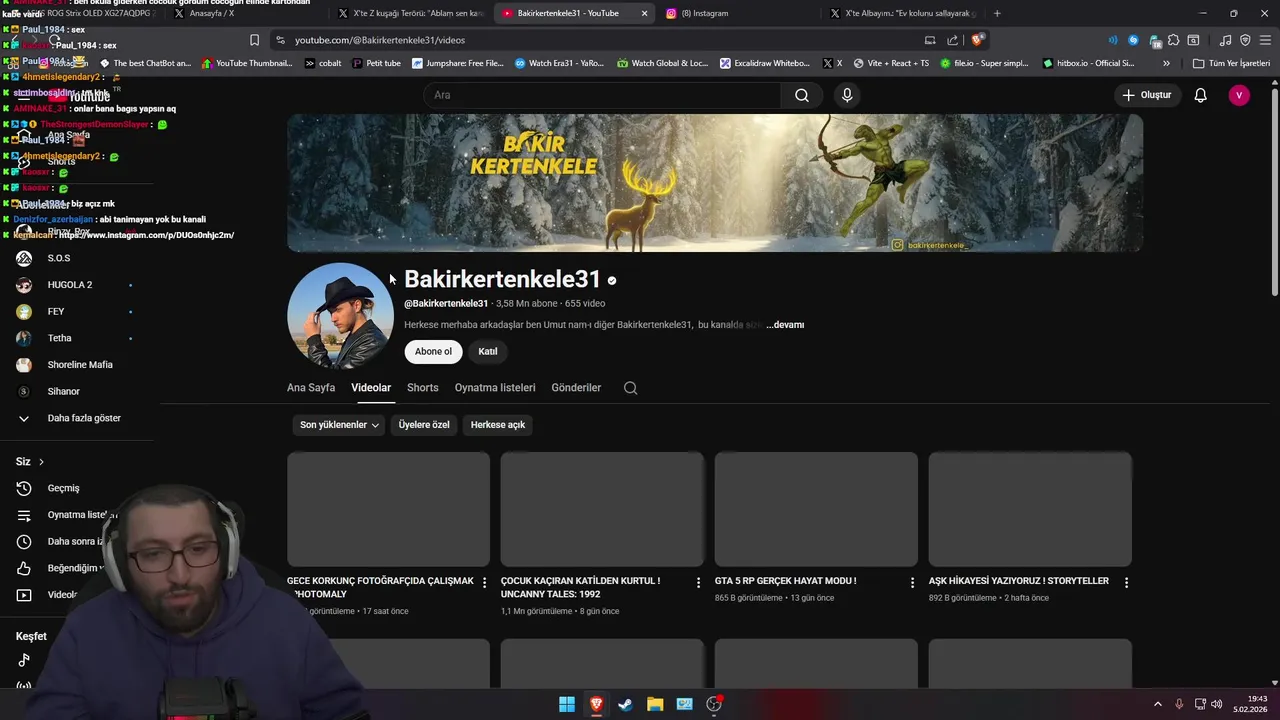Search within channel using magnifier icon
This screenshot has height=720, width=1280.
[x=630, y=388]
